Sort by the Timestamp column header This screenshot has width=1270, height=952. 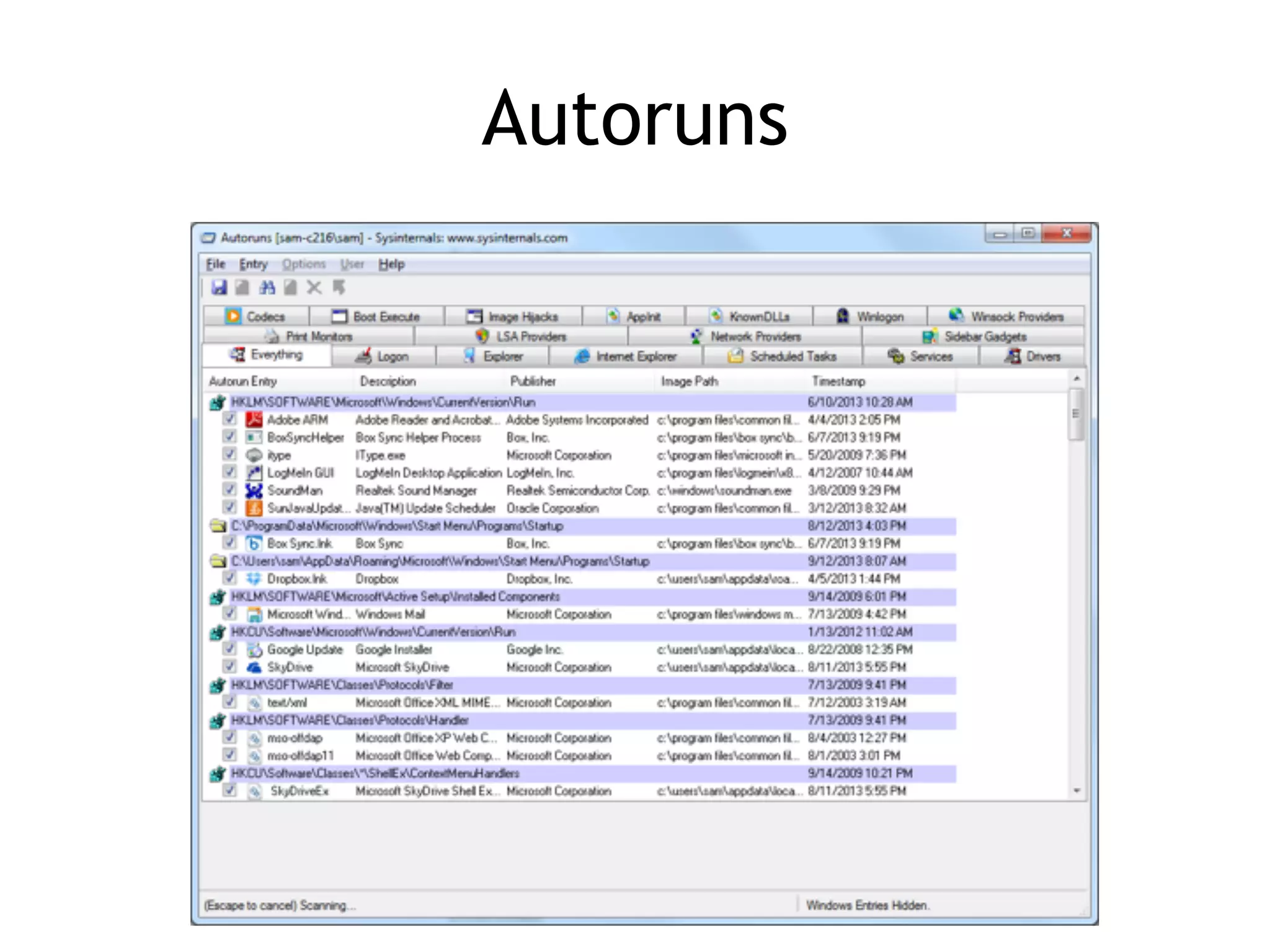(881, 381)
